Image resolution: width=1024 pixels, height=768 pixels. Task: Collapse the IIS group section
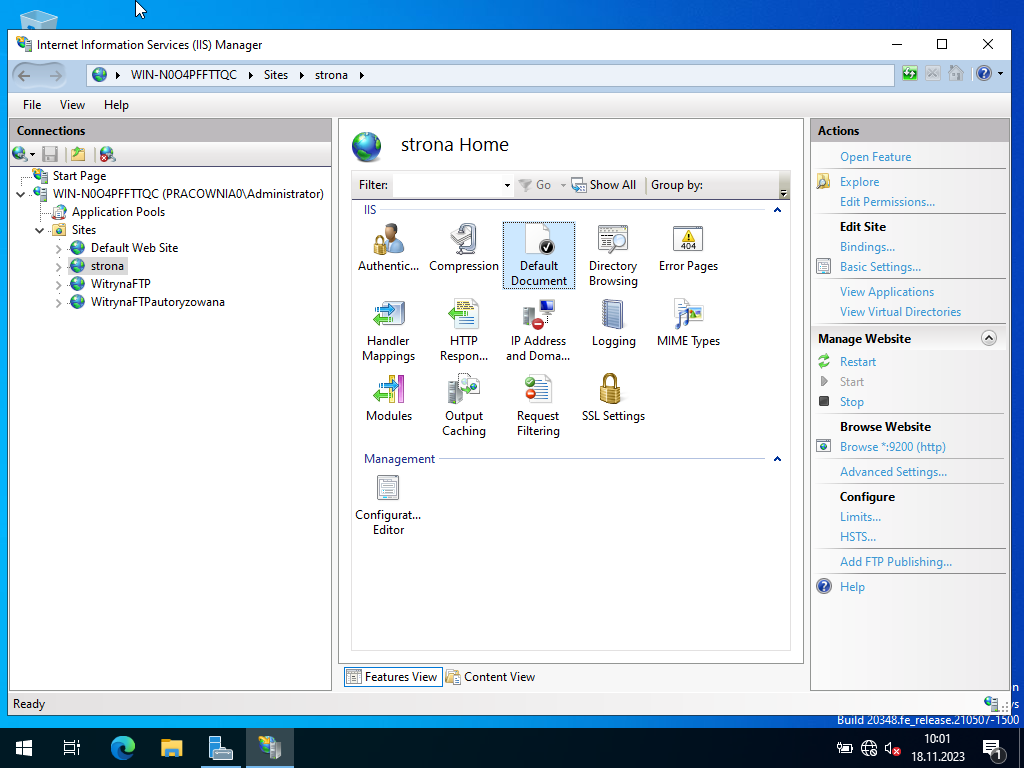pyautogui.click(x=777, y=210)
